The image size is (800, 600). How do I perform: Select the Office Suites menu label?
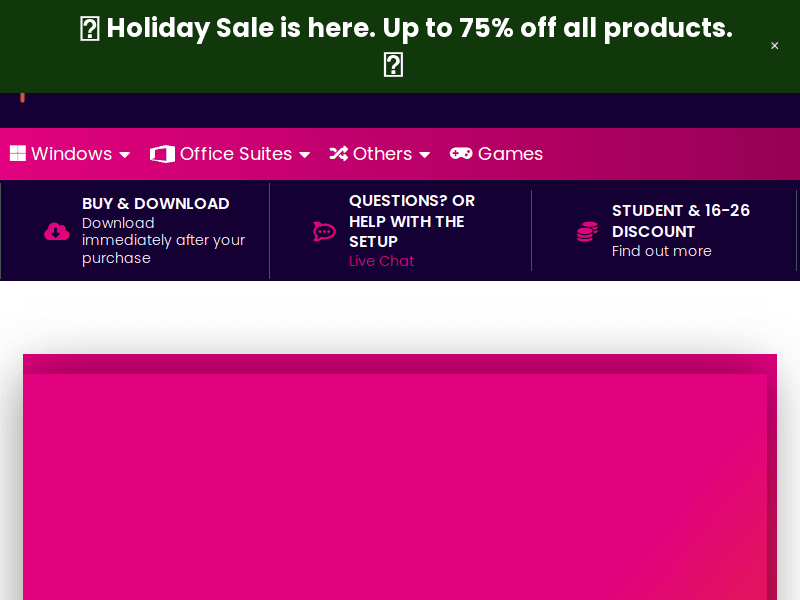click(236, 154)
